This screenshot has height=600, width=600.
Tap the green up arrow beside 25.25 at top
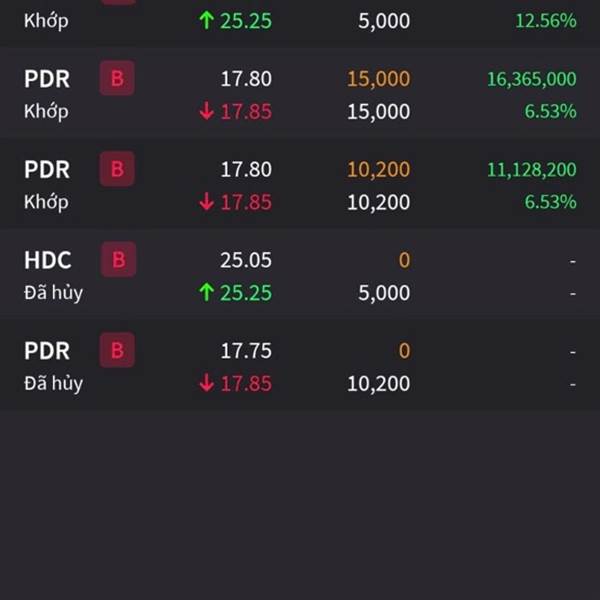(x=206, y=20)
